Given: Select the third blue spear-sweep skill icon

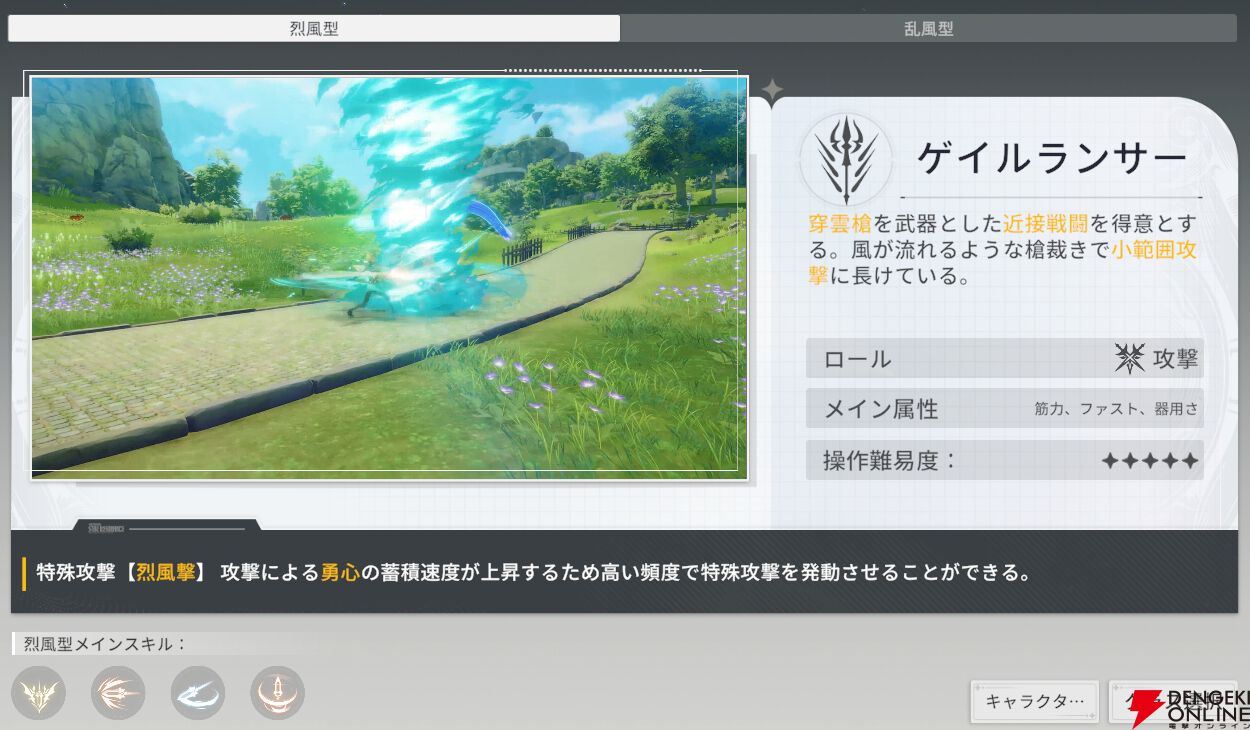Looking at the screenshot, I should pyautogui.click(x=198, y=693).
